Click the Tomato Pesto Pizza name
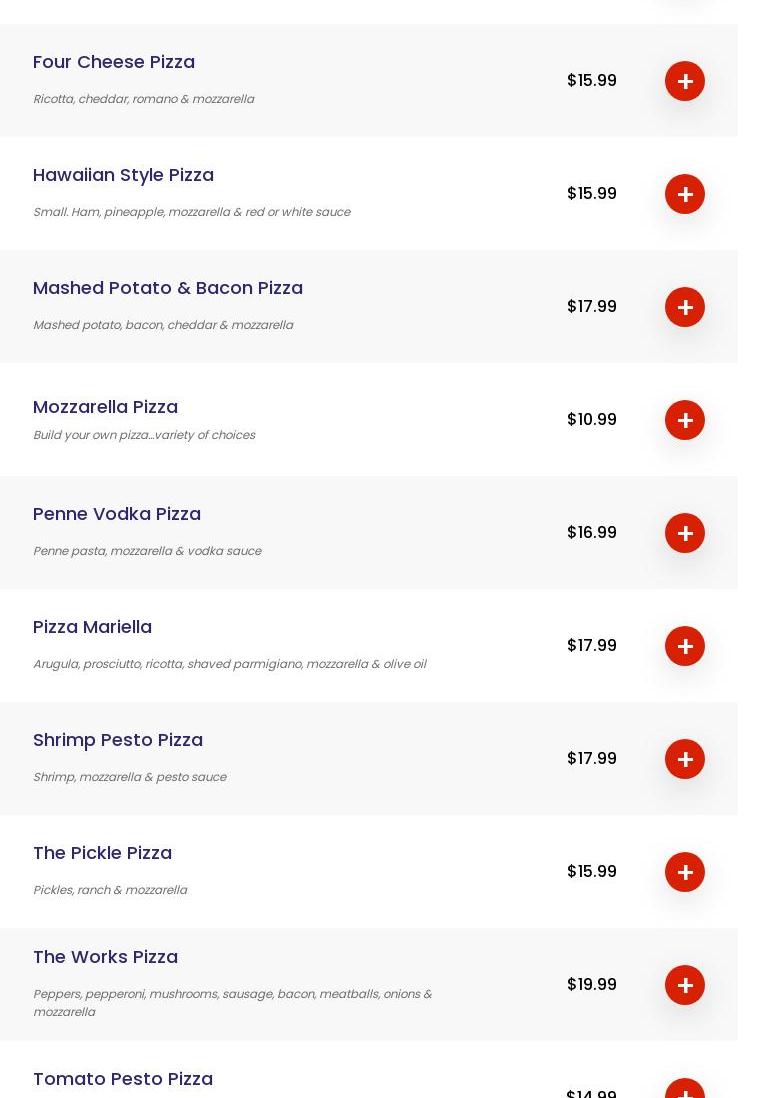Image resolution: width=770 pixels, height=1098 pixels. click(123, 1079)
